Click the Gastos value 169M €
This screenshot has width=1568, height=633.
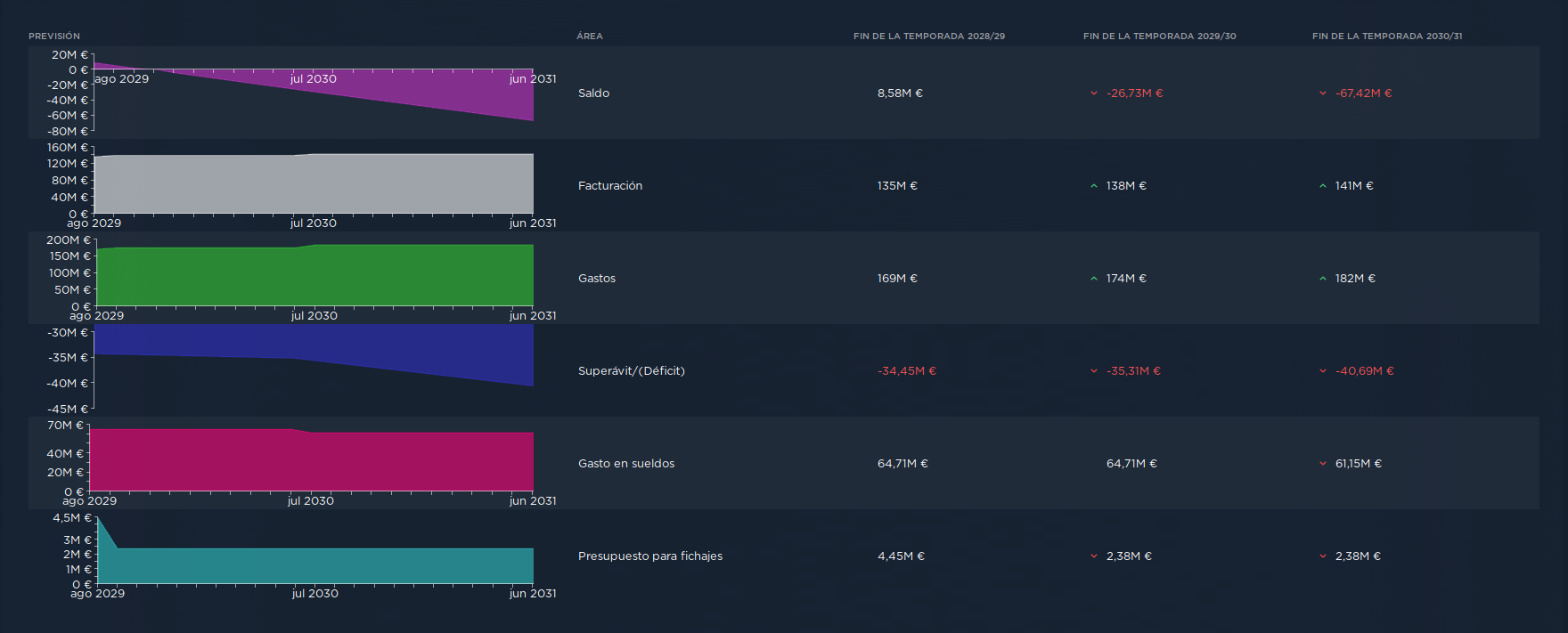(897, 279)
